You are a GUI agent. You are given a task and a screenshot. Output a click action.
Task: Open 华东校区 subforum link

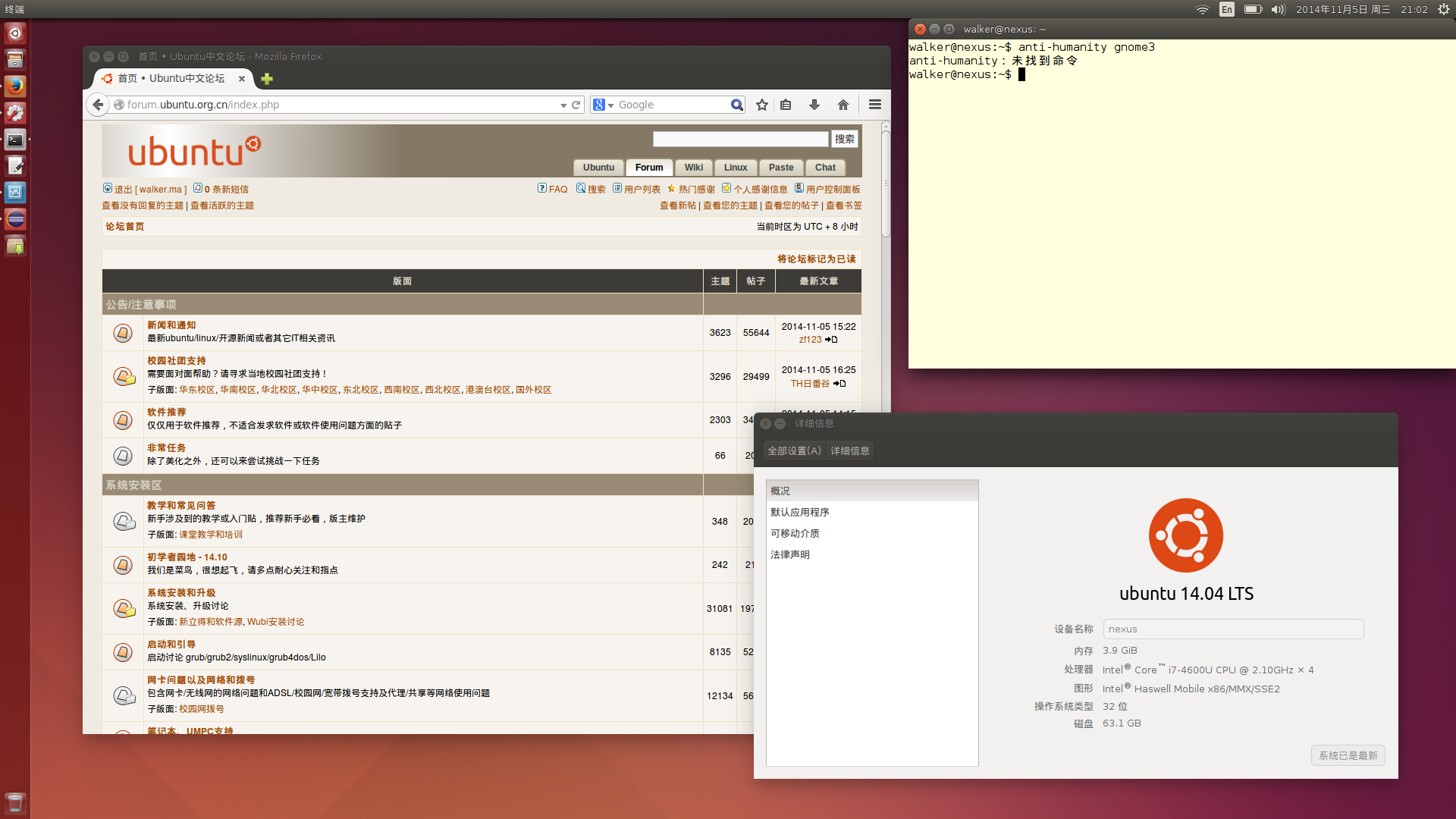197,390
